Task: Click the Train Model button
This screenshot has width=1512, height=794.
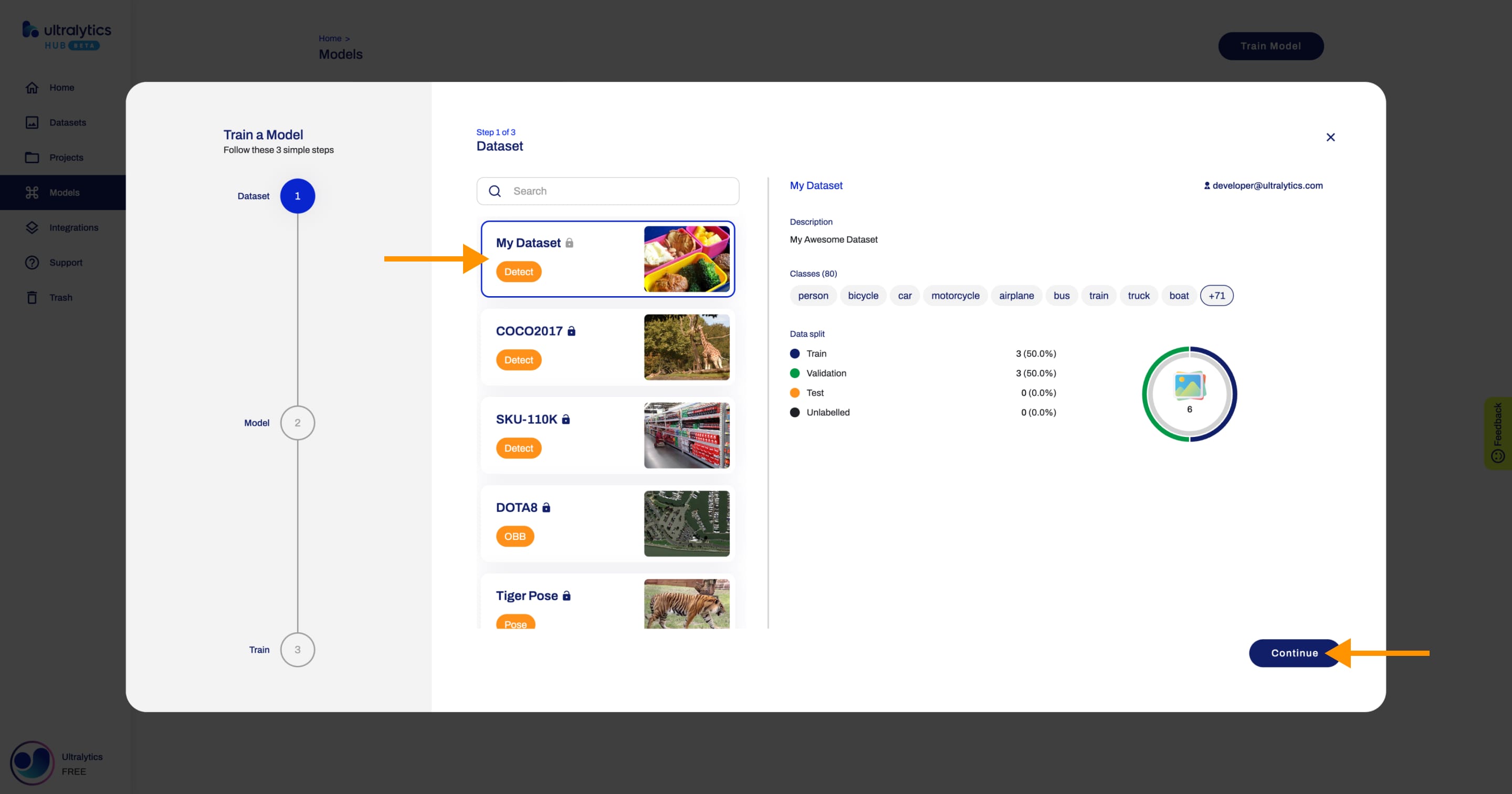Action: (1271, 46)
